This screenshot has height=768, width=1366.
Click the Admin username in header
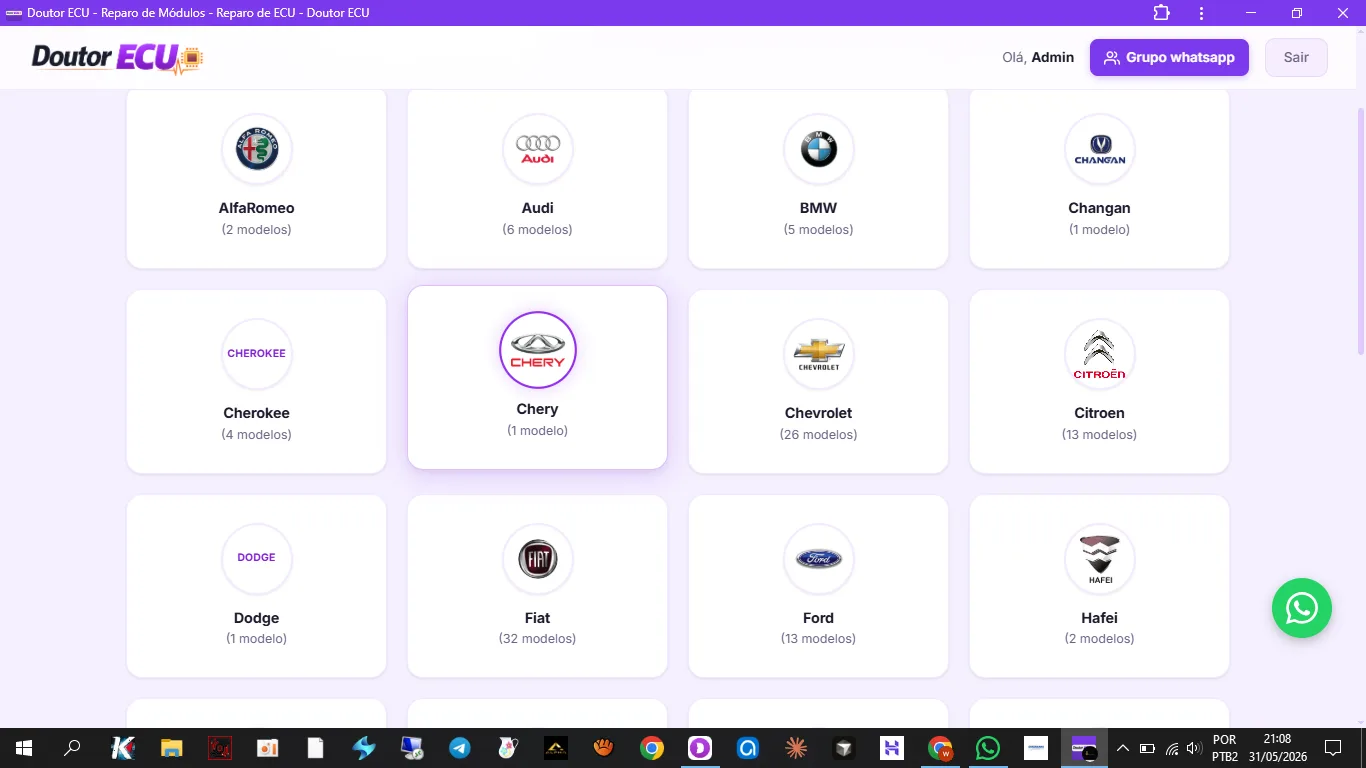[x=1053, y=57]
